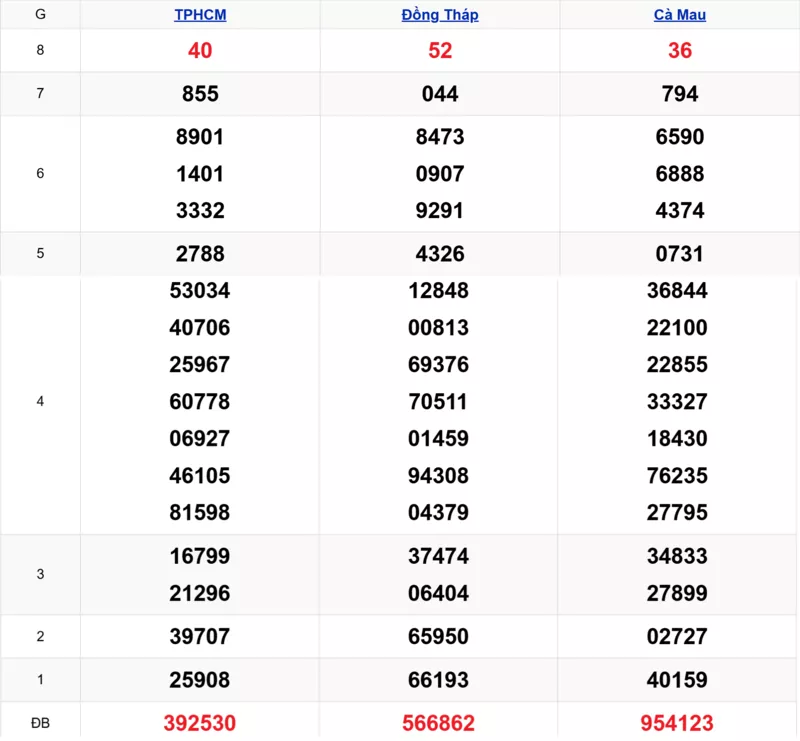This screenshot has width=800, height=741.
Task: Select the prize-6 number 6888
Action: [680, 174]
